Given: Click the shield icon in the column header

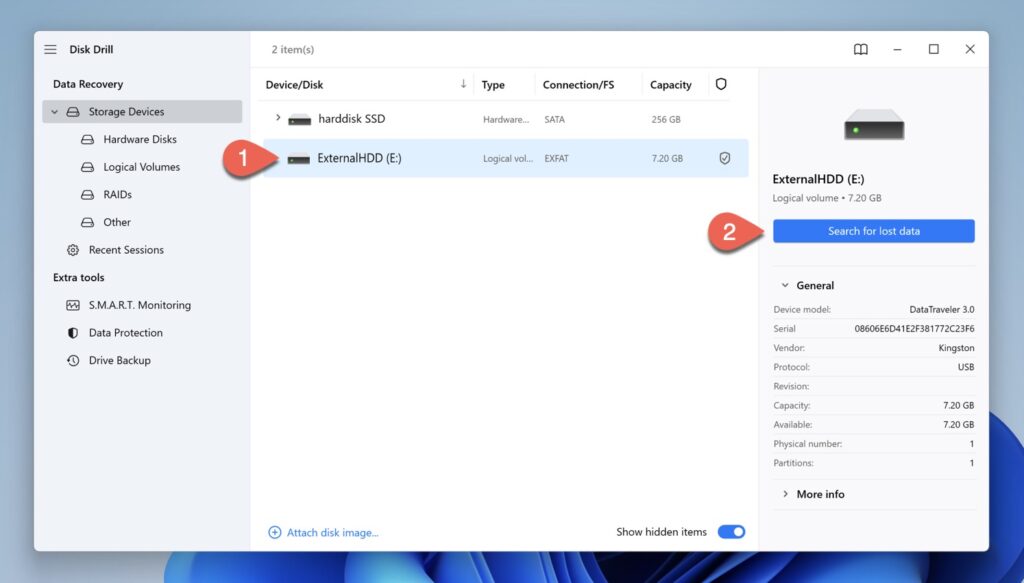Looking at the screenshot, I should pyautogui.click(x=721, y=84).
